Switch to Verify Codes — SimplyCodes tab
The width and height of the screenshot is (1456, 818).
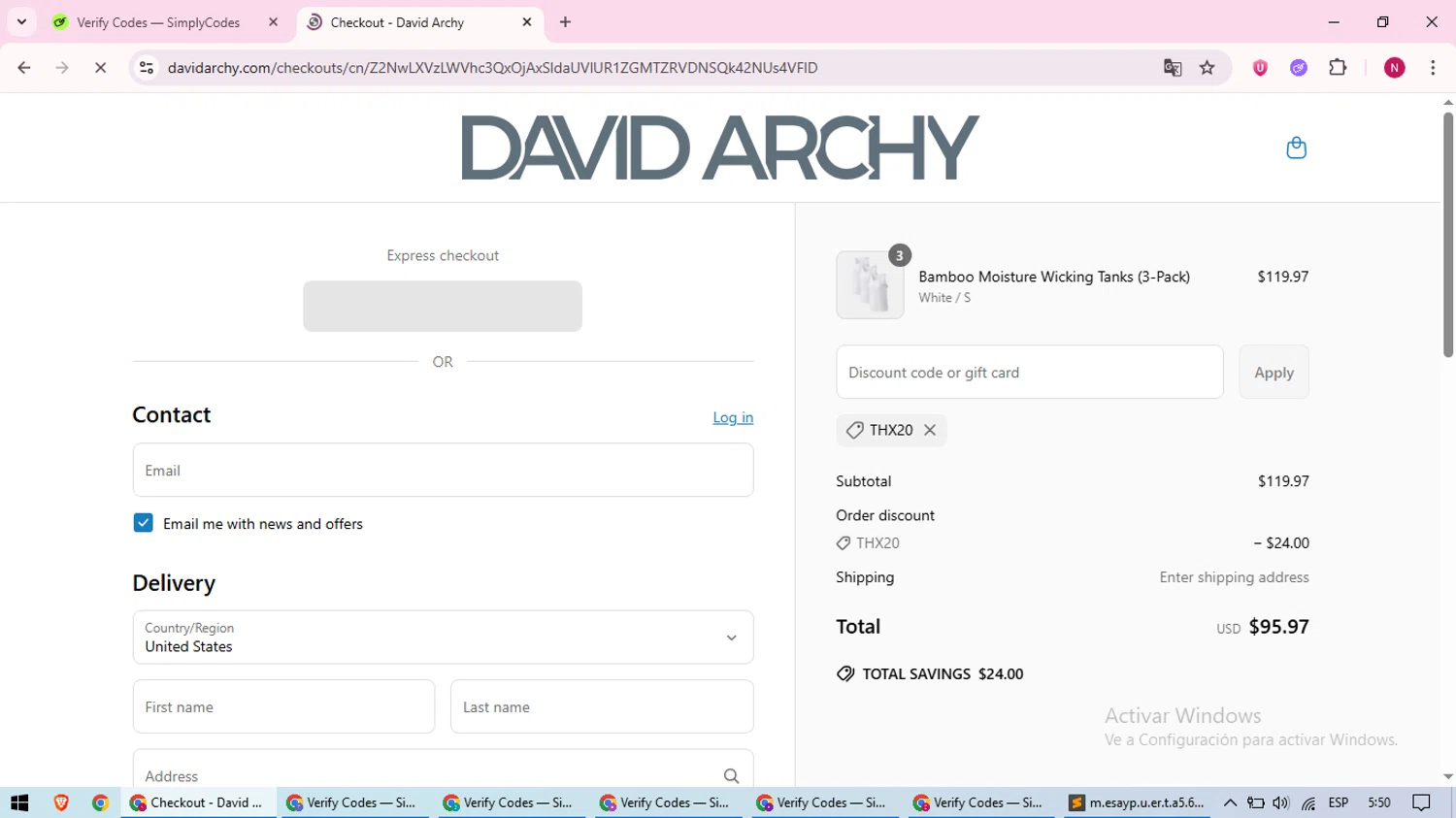tap(167, 22)
